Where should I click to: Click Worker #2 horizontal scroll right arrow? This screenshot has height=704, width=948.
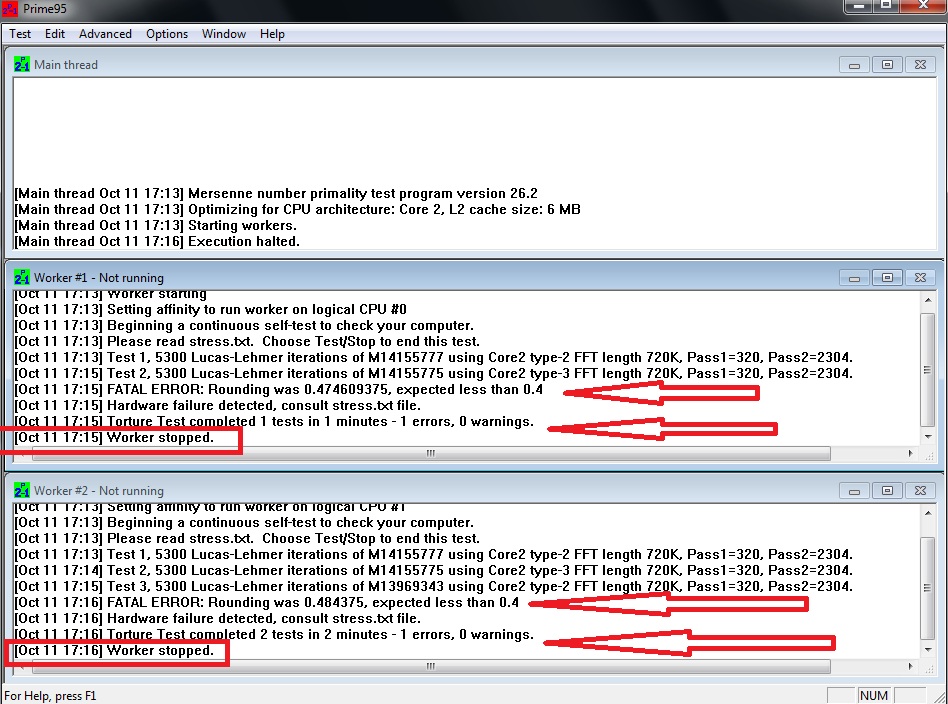click(911, 666)
